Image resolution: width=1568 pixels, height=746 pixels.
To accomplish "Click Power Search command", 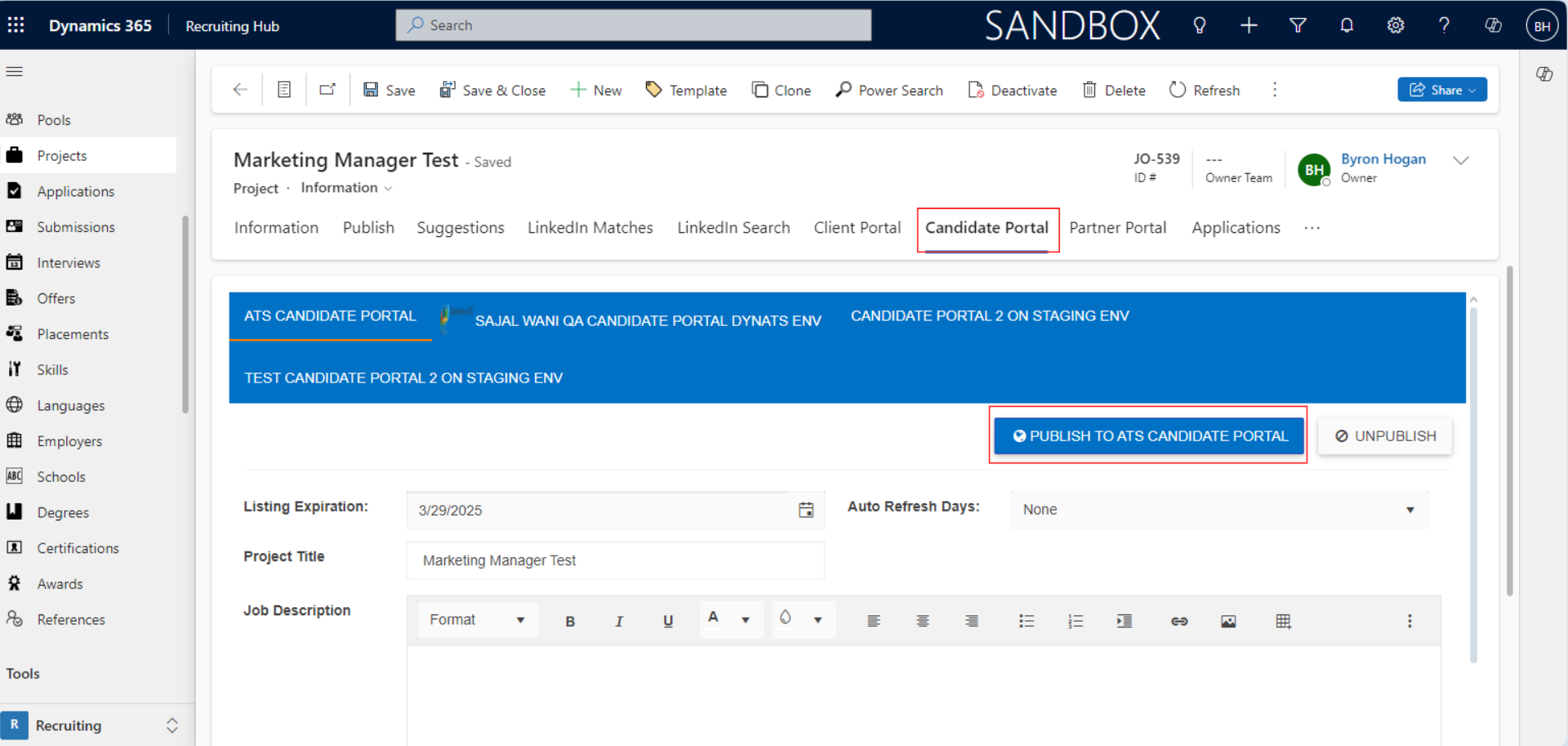I will [x=889, y=90].
